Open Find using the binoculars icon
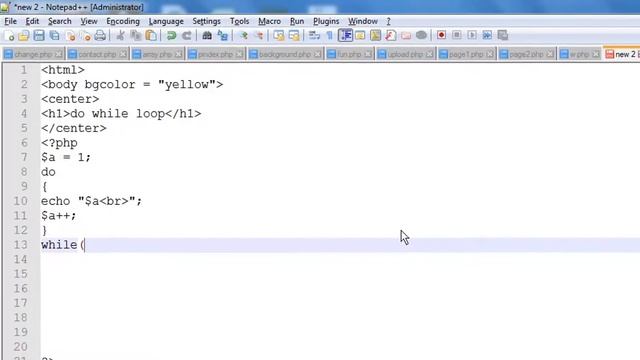The width and height of the screenshot is (640, 360). coord(207,36)
